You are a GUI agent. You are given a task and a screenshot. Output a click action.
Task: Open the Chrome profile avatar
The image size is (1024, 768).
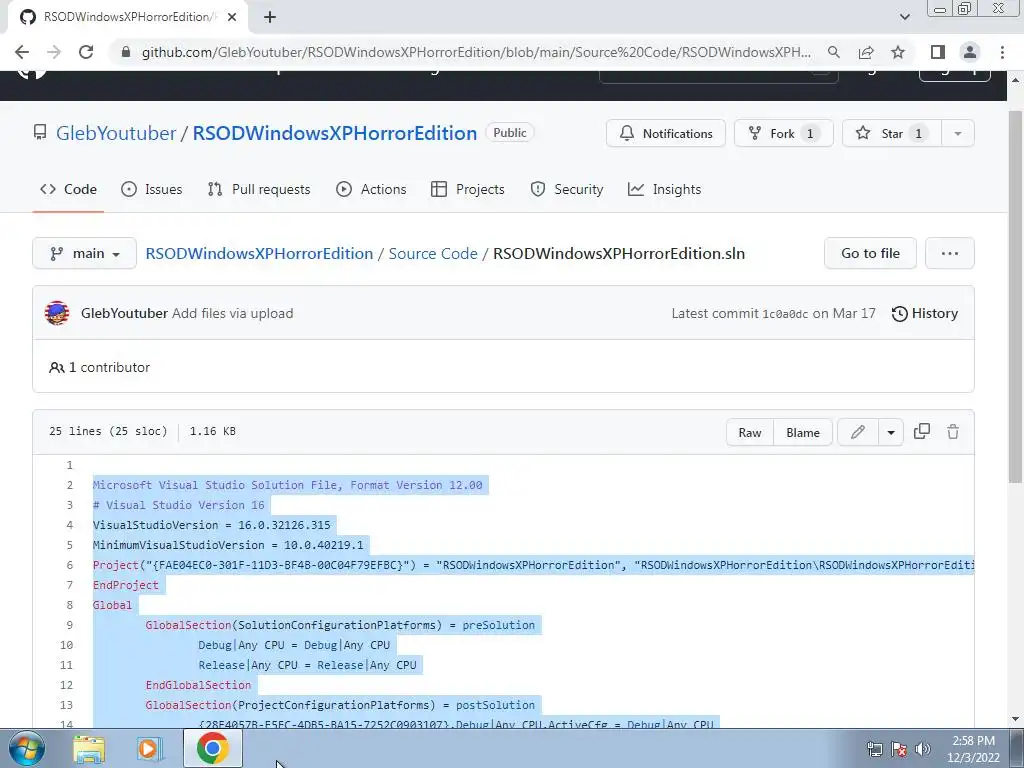point(970,52)
